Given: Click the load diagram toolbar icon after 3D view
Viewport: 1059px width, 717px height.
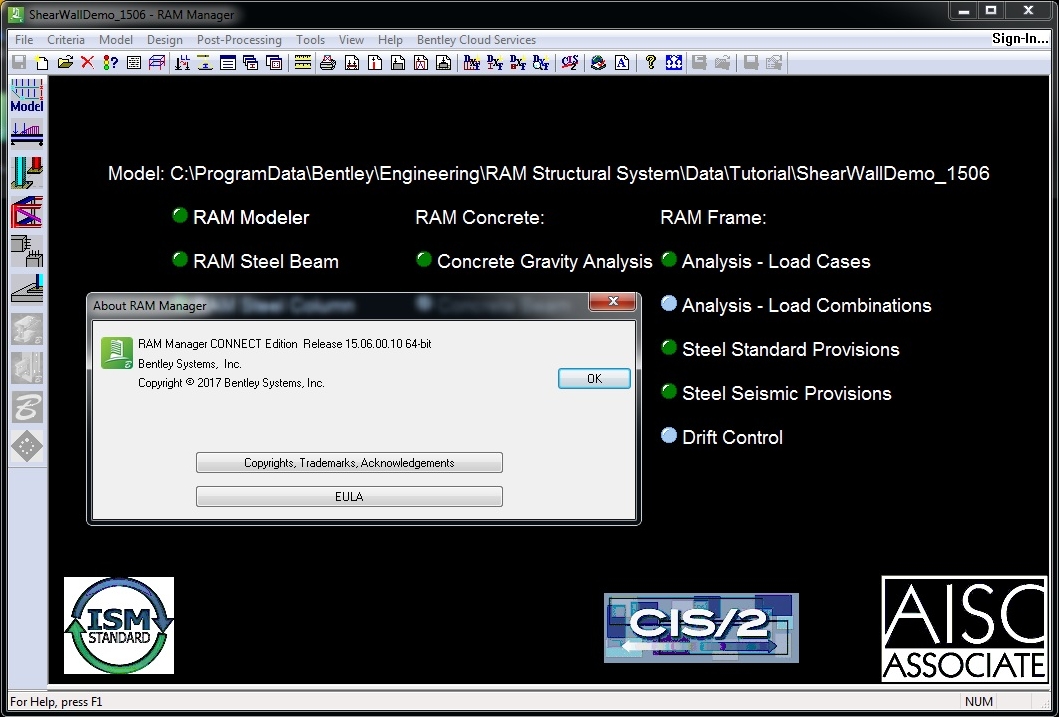Looking at the screenshot, I should pyautogui.click(x=182, y=63).
